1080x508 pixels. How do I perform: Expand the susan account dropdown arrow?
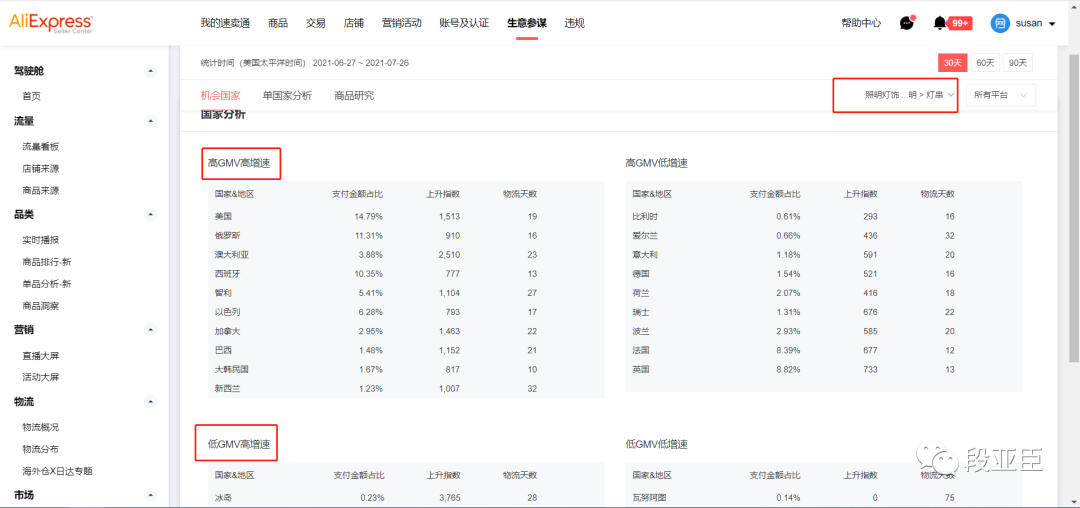tap(1051, 24)
